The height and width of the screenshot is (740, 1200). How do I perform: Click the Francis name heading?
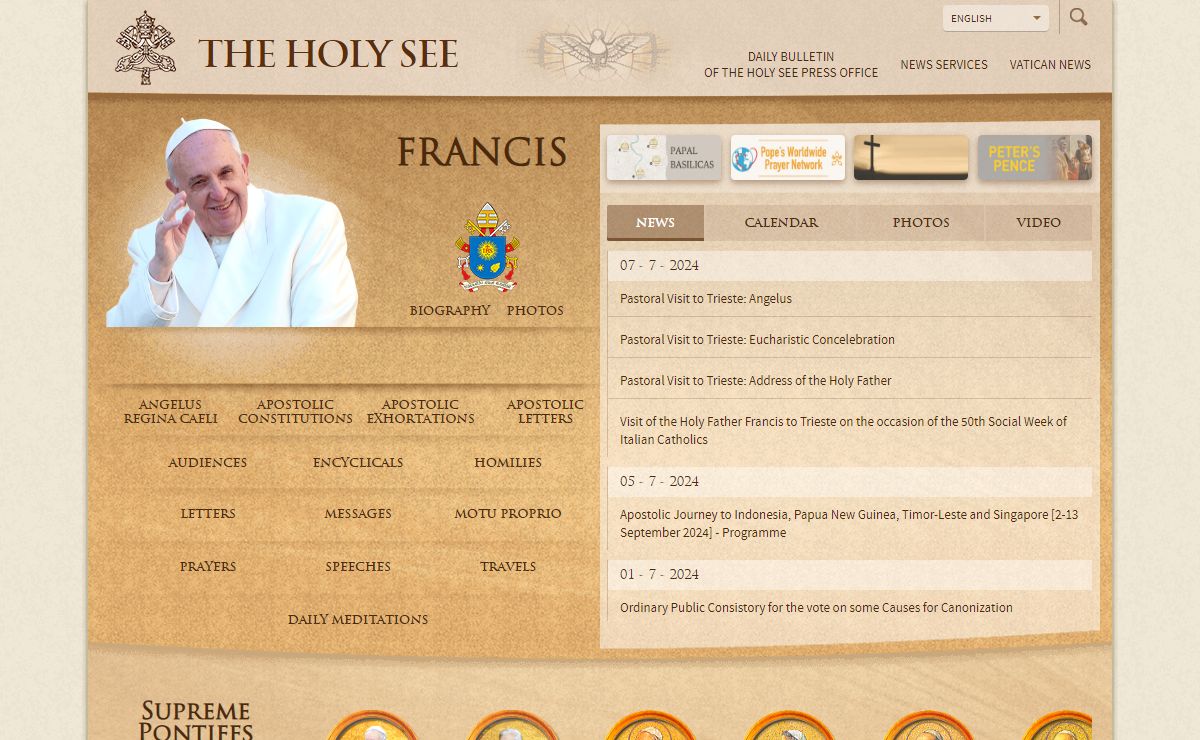tap(482, 153)
